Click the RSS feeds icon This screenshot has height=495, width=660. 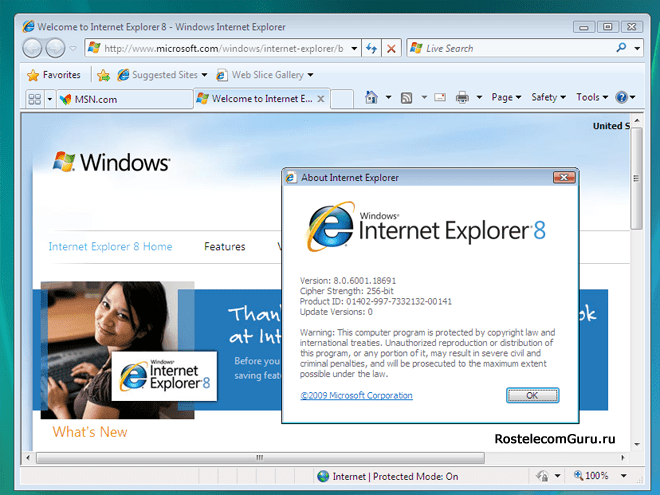click(x=407, y=98)
